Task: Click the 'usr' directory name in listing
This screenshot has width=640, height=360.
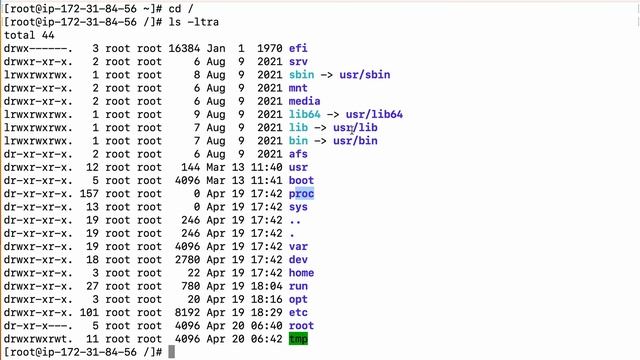Action: (298, 167)
